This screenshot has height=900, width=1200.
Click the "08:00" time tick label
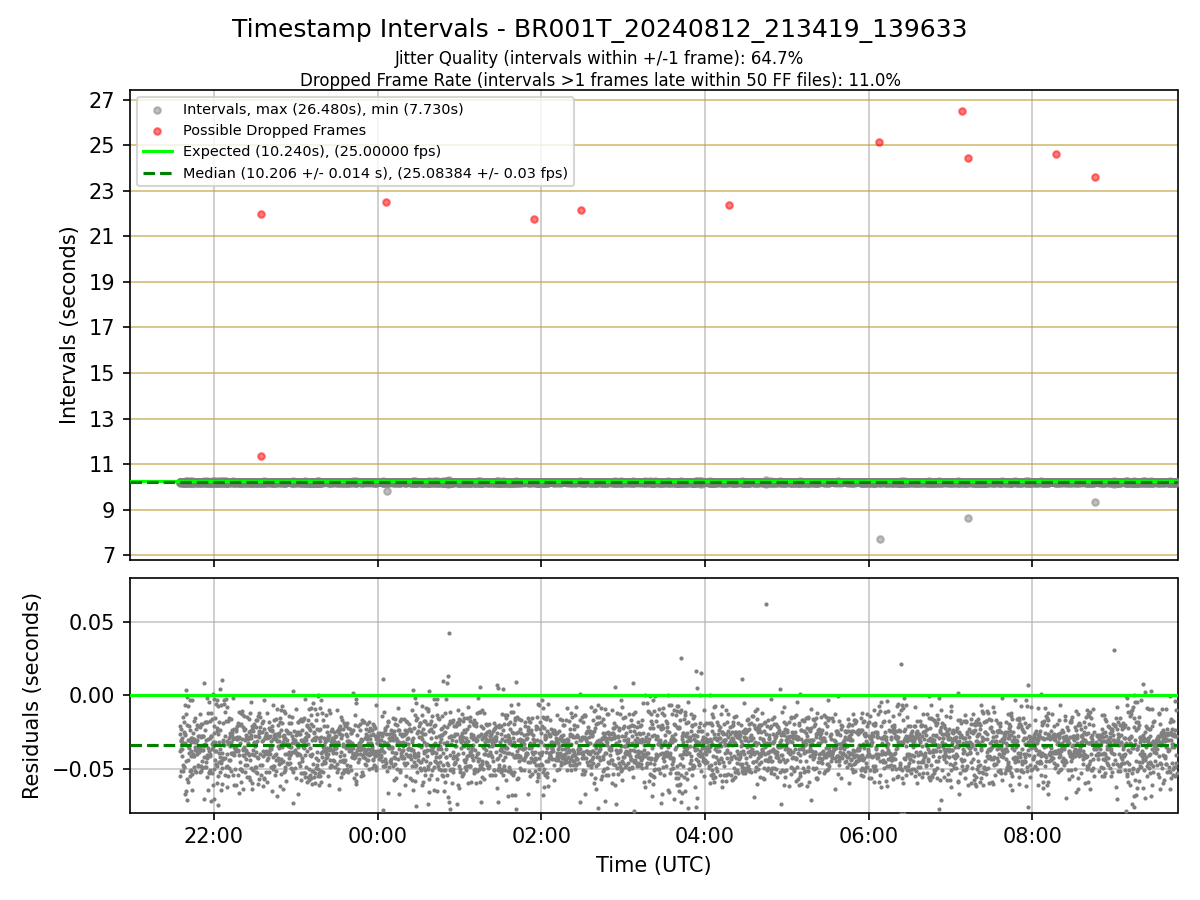(1032, 835)
